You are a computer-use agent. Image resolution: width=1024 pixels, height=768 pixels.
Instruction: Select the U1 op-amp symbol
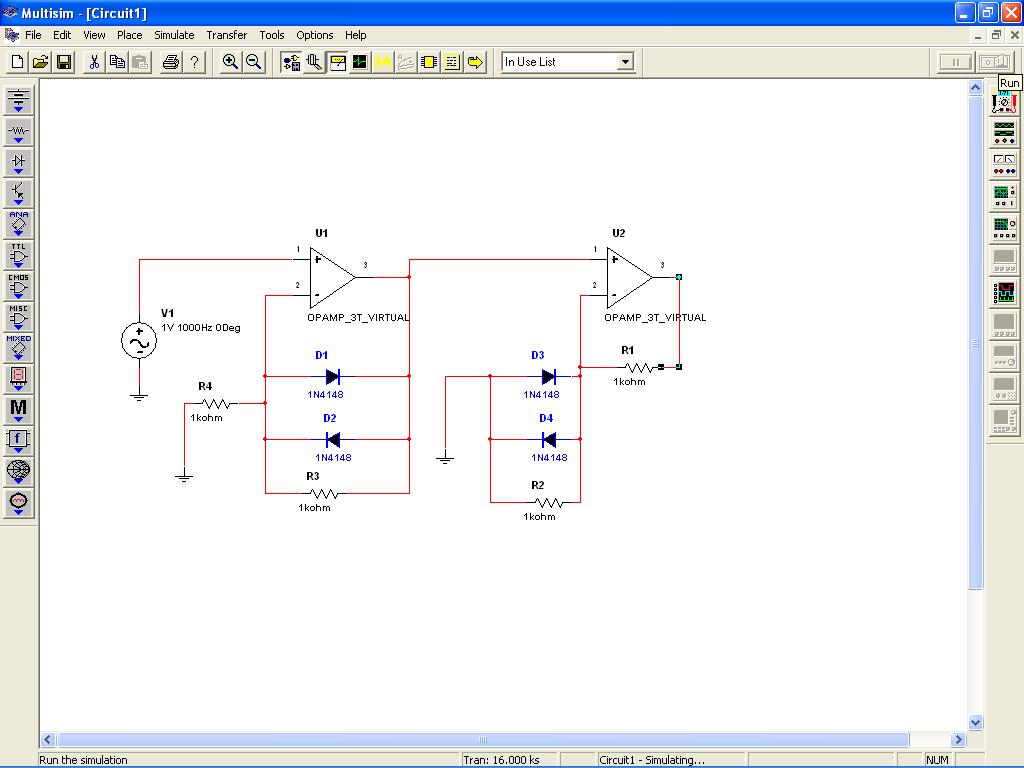click(332, 278)
